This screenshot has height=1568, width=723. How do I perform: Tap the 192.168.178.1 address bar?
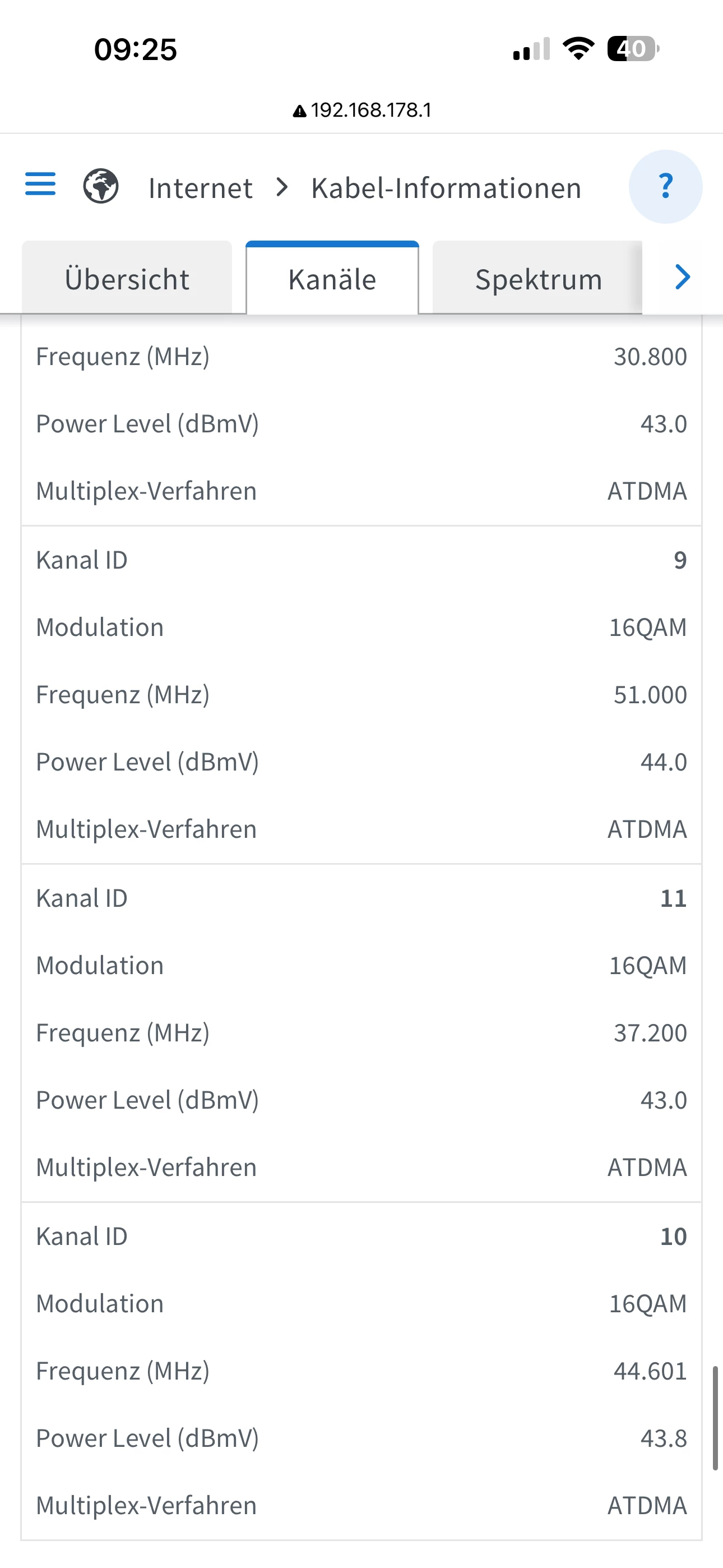(361, 110)
